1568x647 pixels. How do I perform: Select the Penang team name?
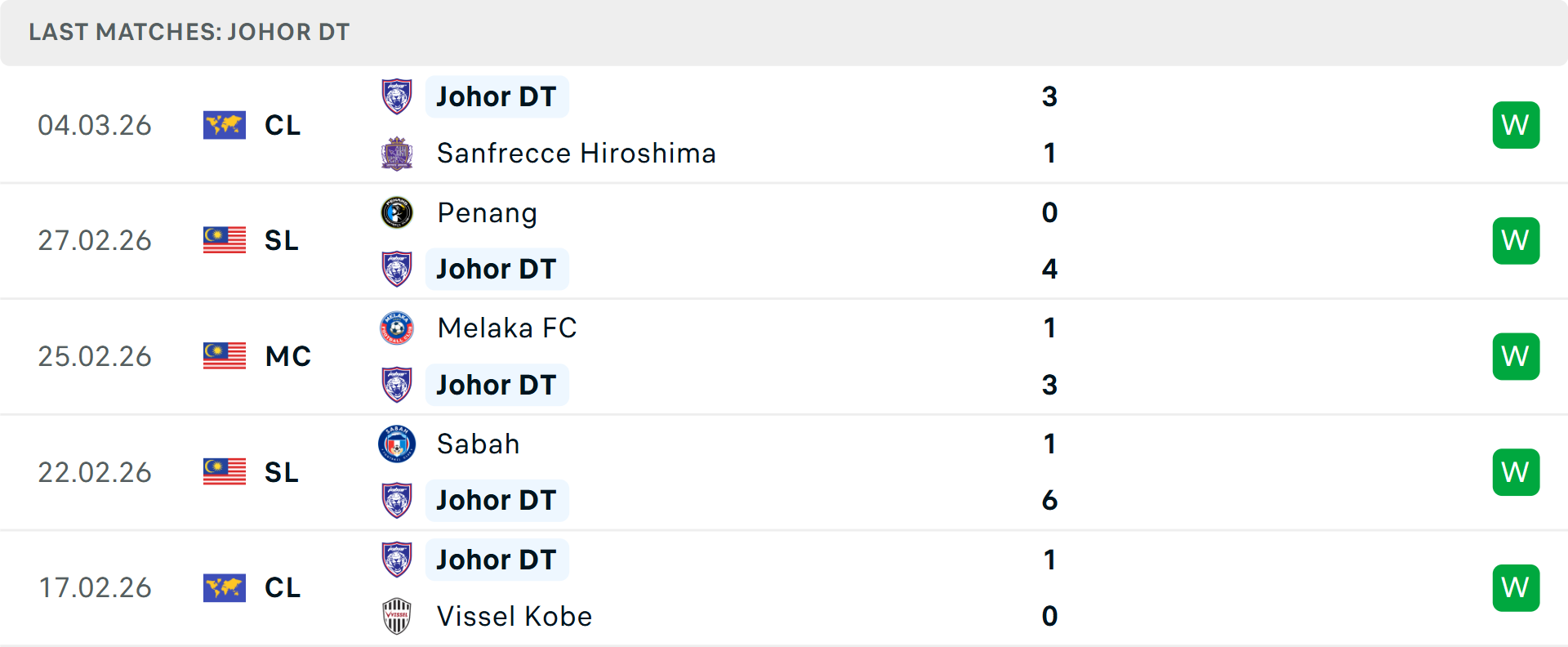[487, 212]
